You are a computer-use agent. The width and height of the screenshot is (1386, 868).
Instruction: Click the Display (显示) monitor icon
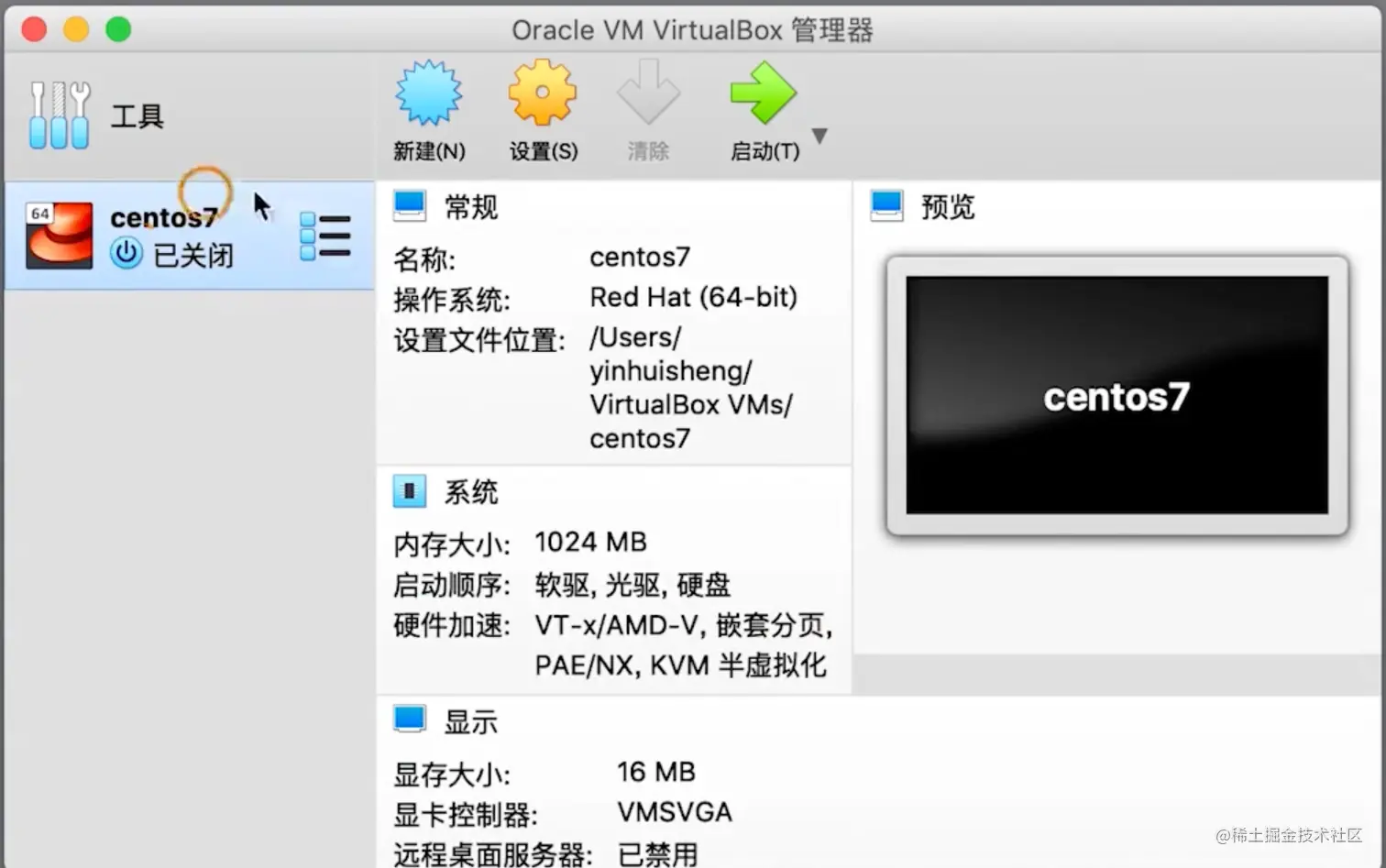tap(410, 720)
